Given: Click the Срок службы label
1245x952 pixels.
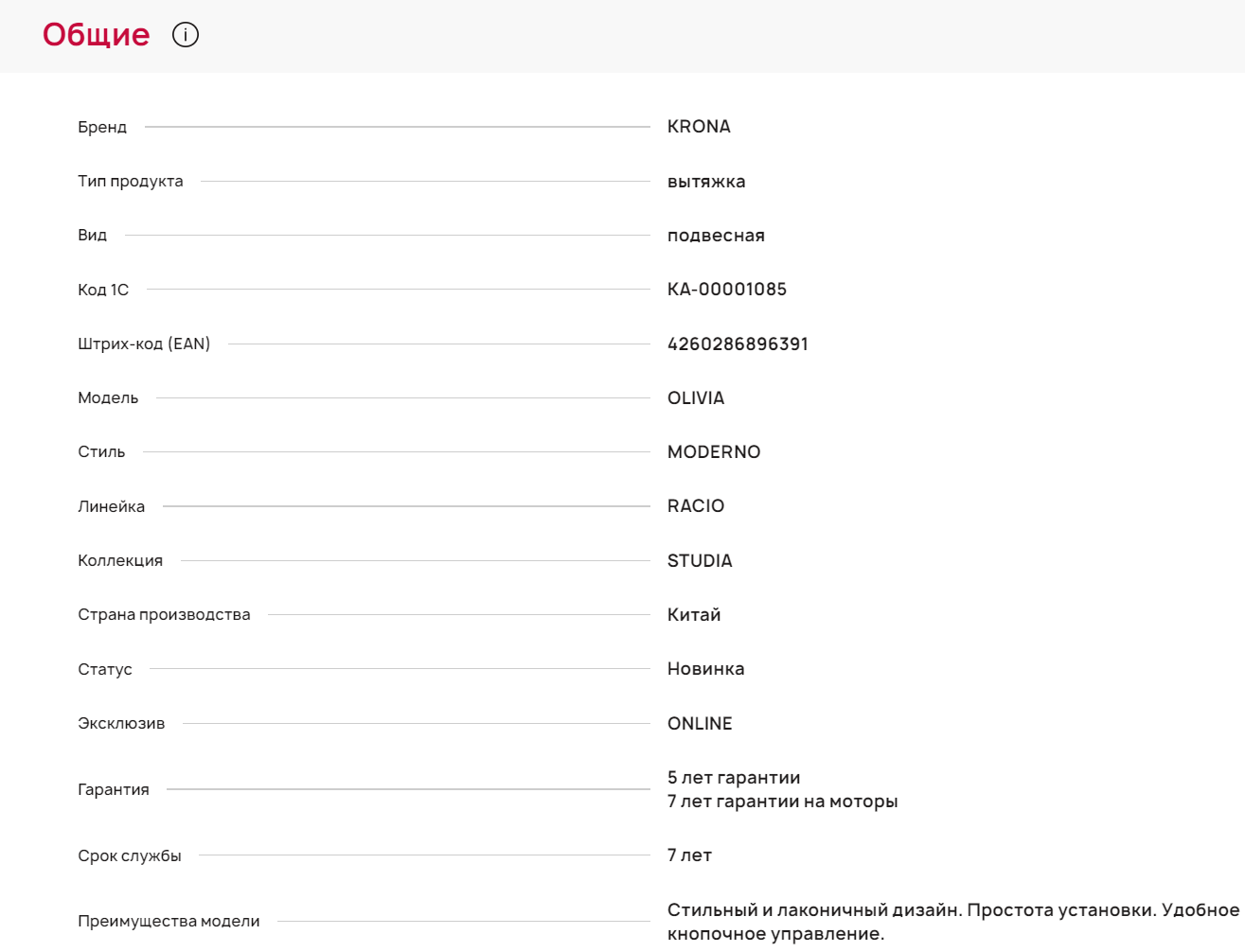Looking at the screenshot, I should (130, 856).
